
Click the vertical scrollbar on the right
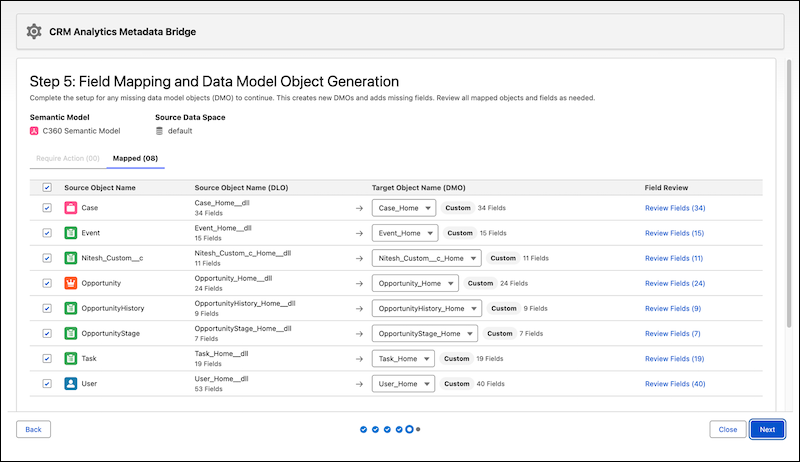(x=789, y=194)
